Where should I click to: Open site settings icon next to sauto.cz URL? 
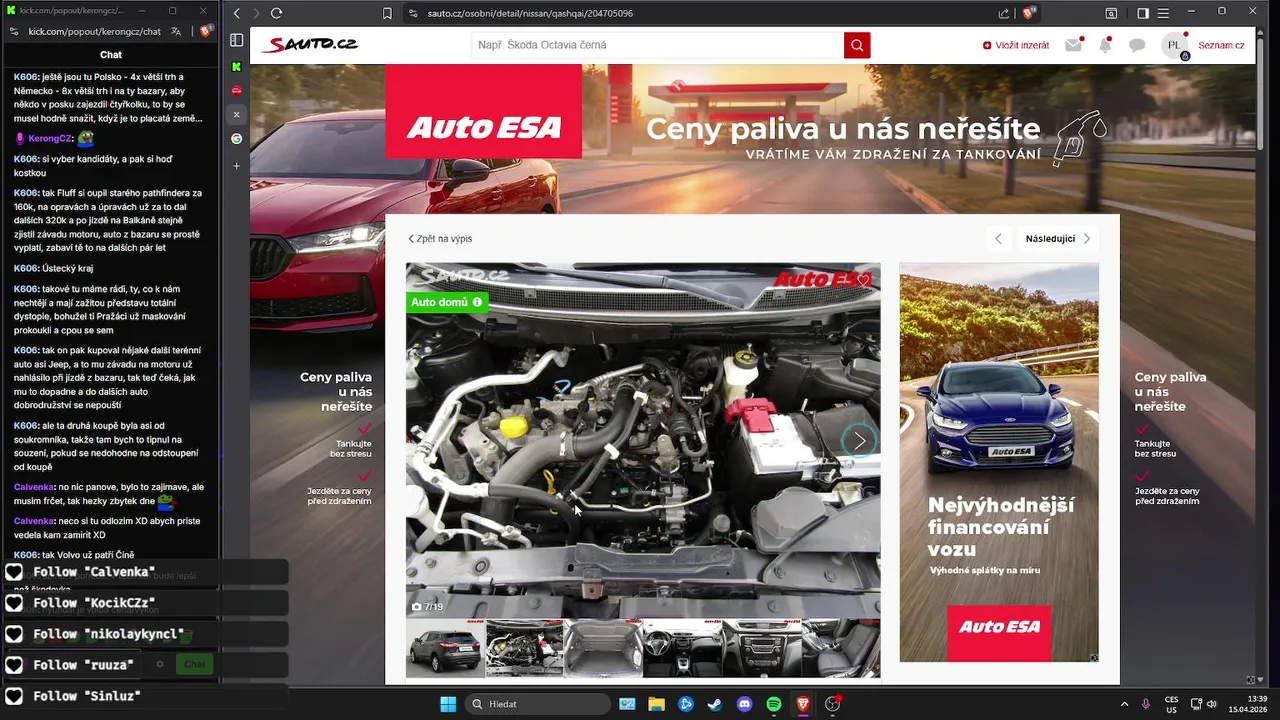coord(413,13)
